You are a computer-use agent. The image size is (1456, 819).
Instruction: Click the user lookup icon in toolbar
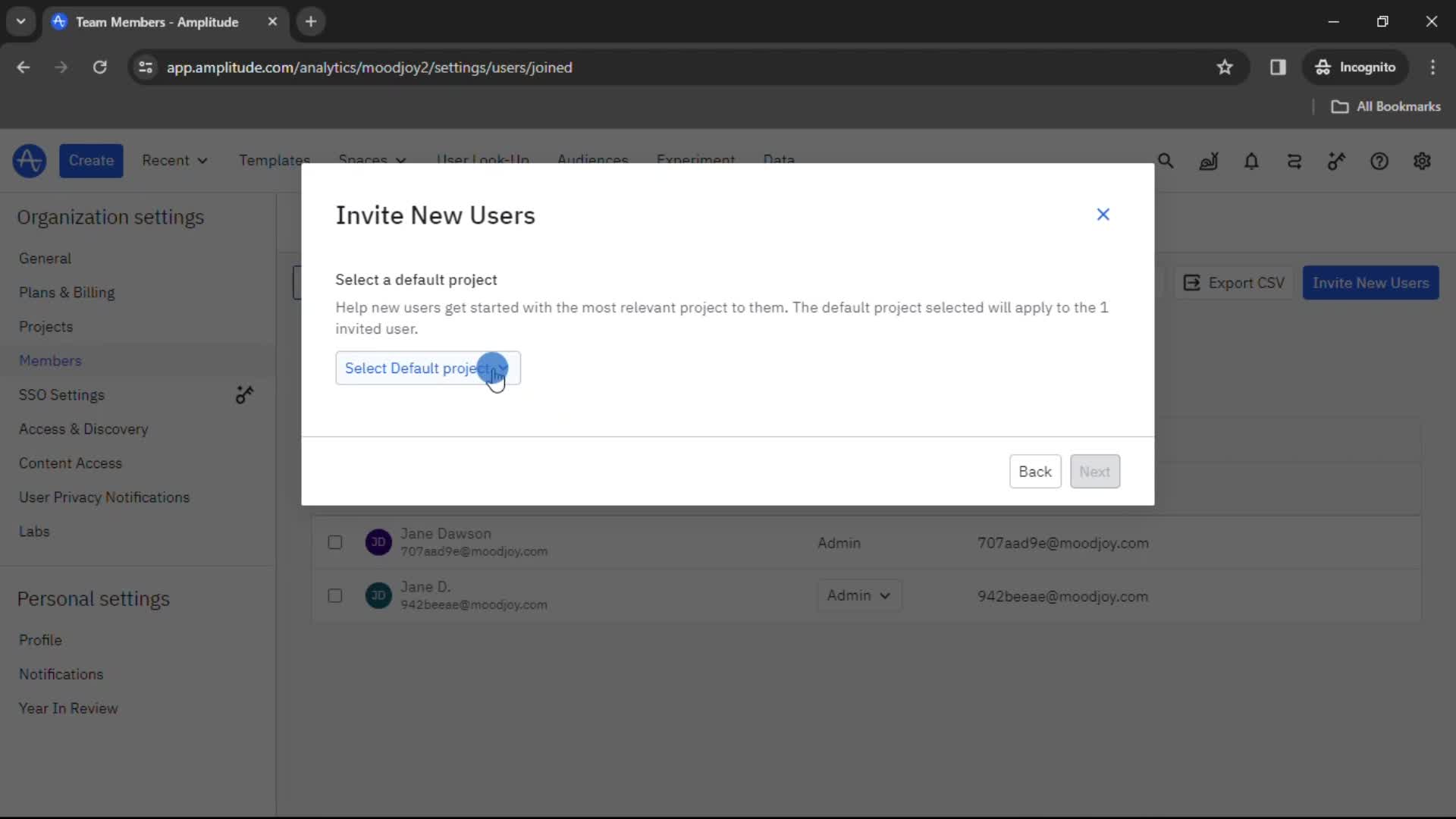coord(1212,161)
